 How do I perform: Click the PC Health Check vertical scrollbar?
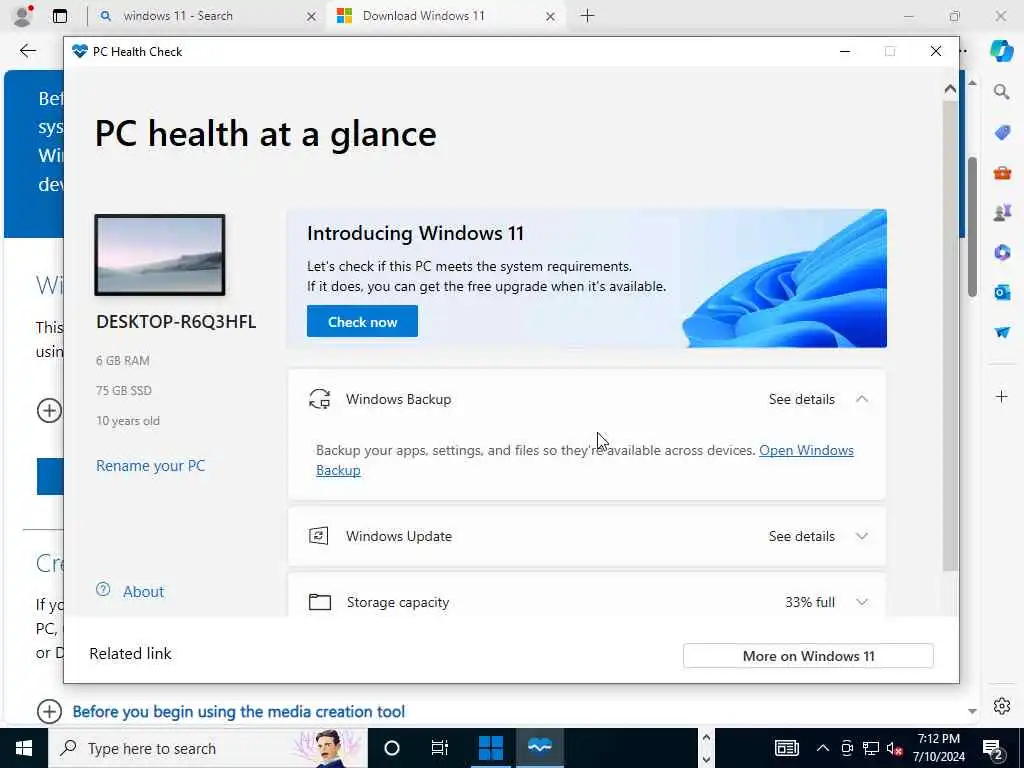click(x=950, y=336)
